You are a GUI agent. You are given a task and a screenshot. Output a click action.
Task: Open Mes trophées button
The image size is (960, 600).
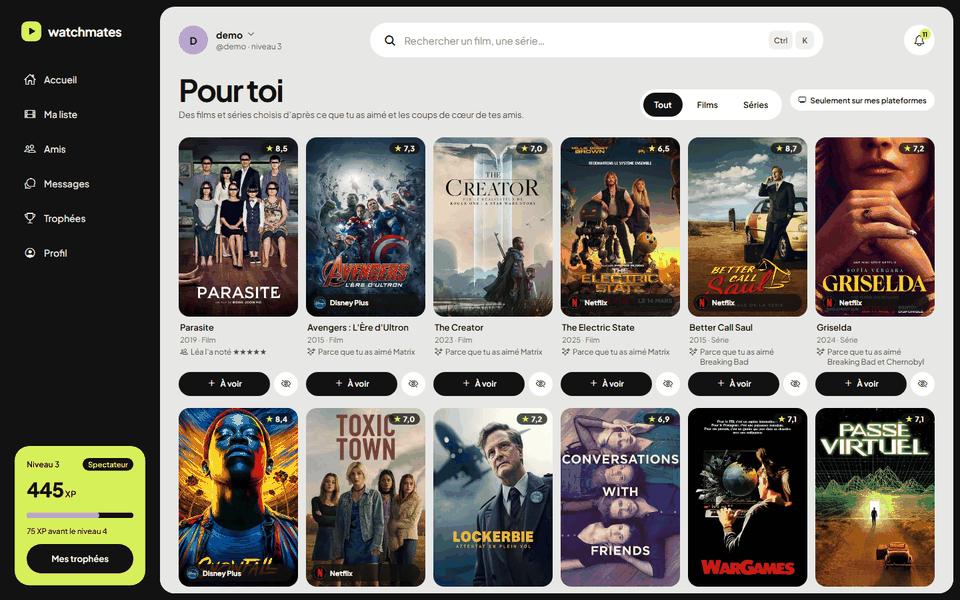(x=80, y=559)
